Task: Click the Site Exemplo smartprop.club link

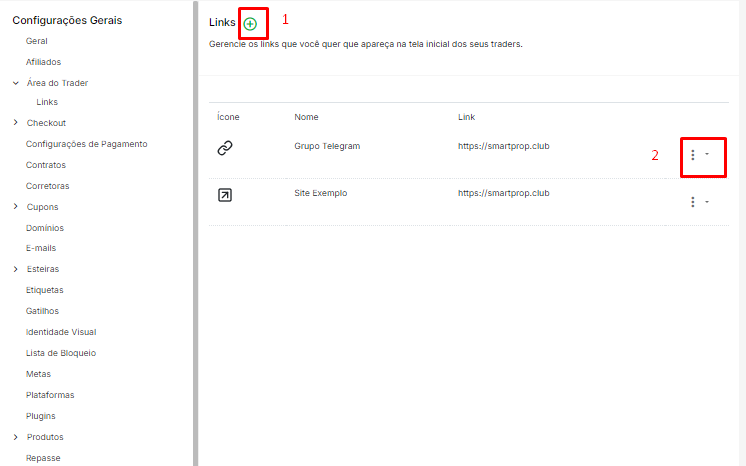Action: (x=503, y=193)
